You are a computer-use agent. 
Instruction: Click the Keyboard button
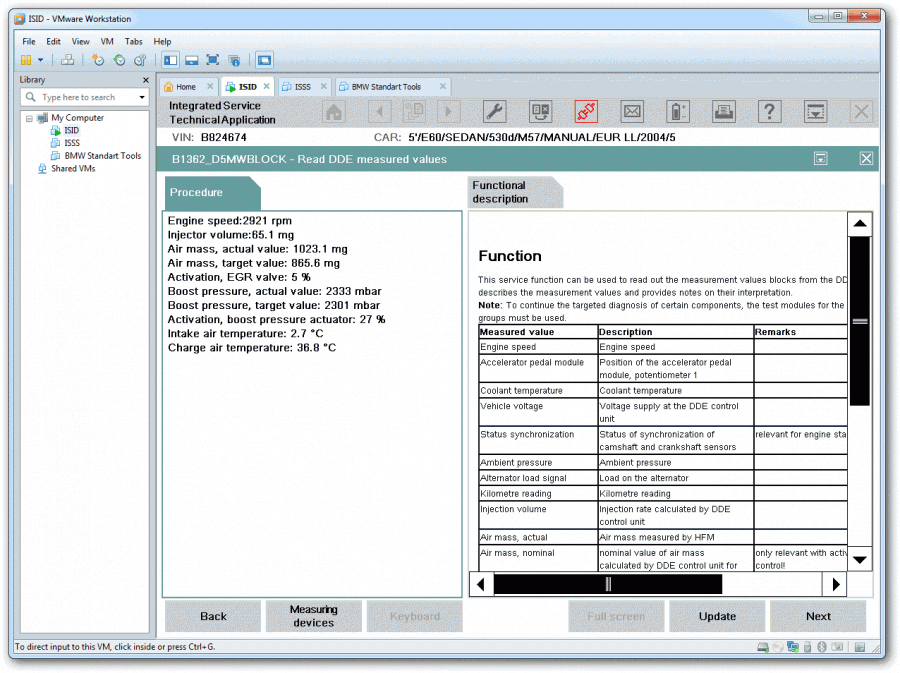pyautogui.click(x=414, y=616)
